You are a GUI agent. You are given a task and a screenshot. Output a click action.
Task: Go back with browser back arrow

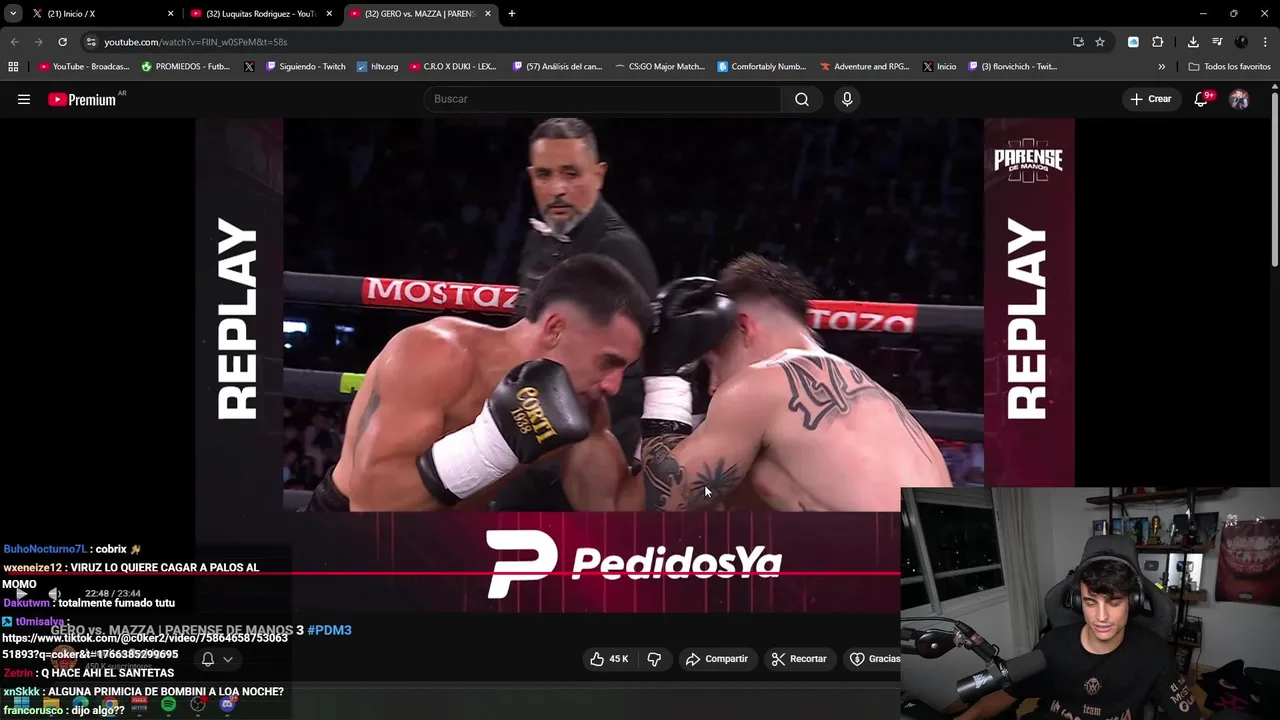[14, 42]
